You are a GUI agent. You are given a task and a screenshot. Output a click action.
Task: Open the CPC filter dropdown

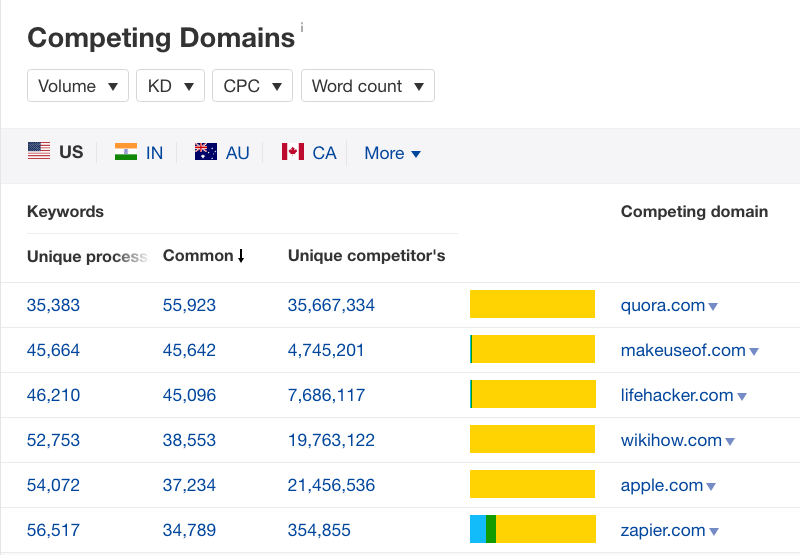coord(253,86)
